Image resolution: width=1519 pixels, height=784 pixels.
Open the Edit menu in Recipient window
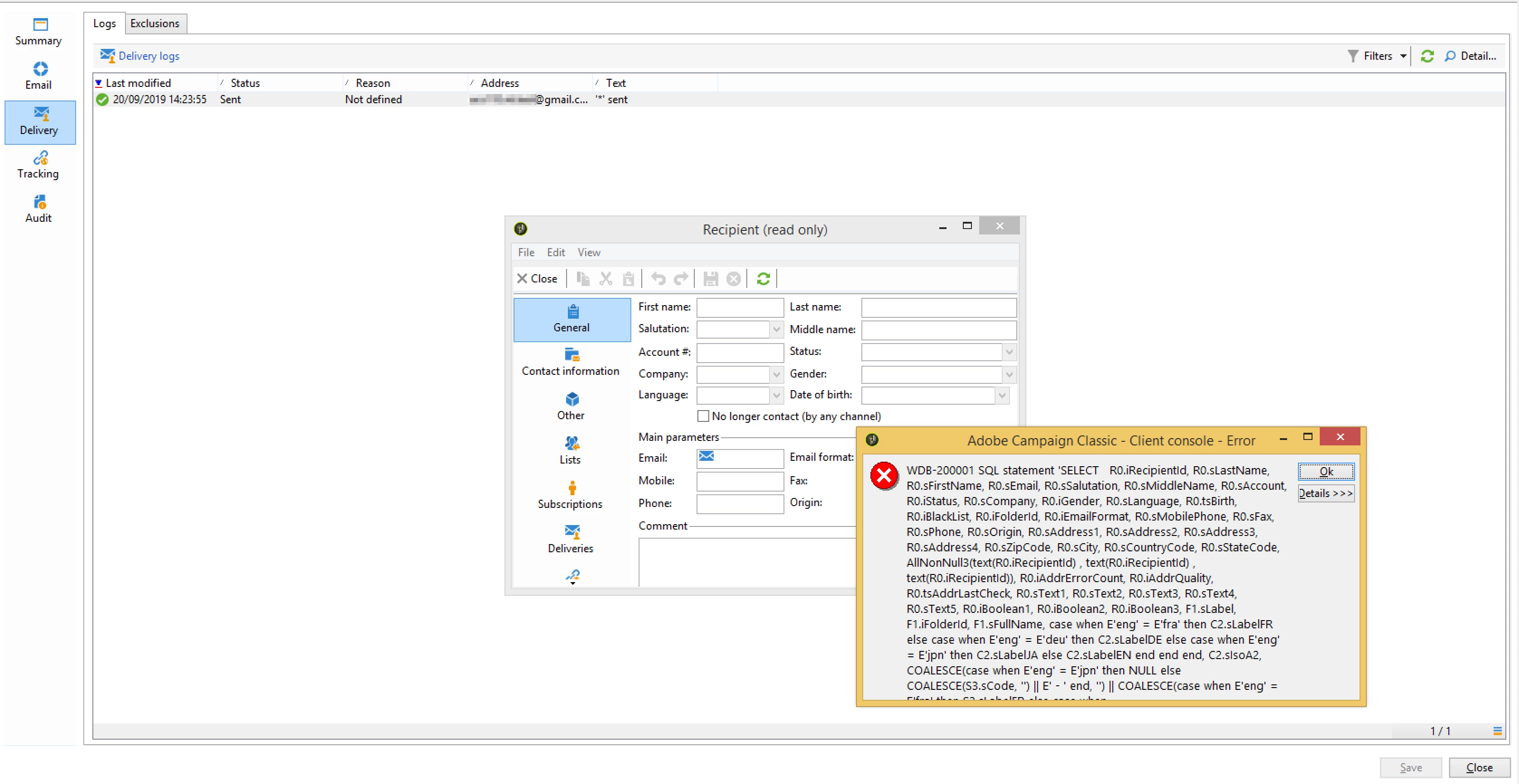pos(556,252)
